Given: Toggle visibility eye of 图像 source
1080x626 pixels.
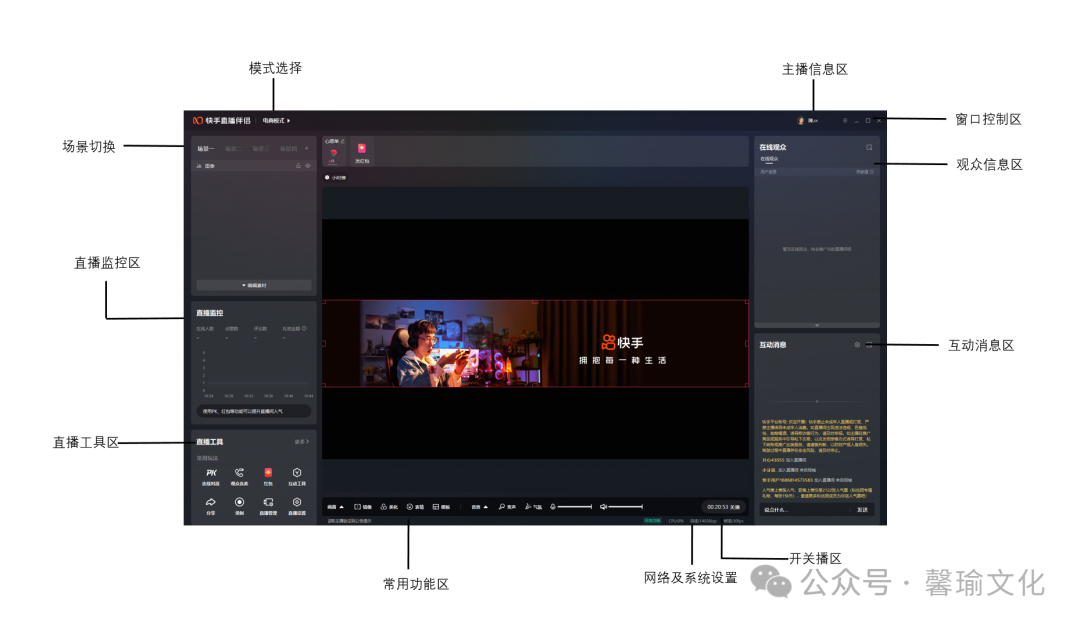Looking at the screenshot, I should click(308, 166).
